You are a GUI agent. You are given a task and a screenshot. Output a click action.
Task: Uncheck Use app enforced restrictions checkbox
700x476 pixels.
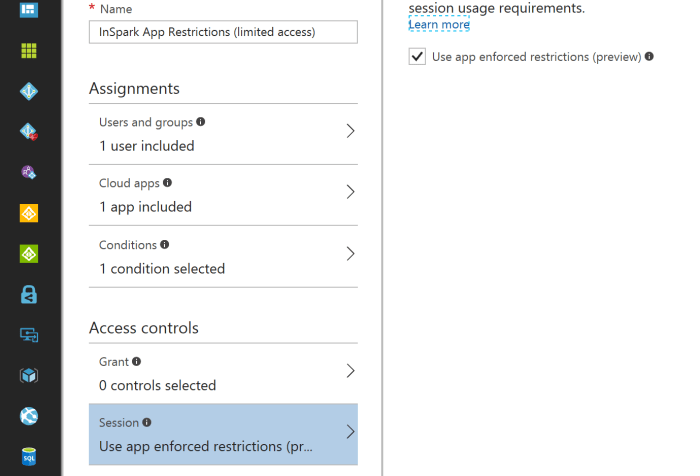pos(417,57)
